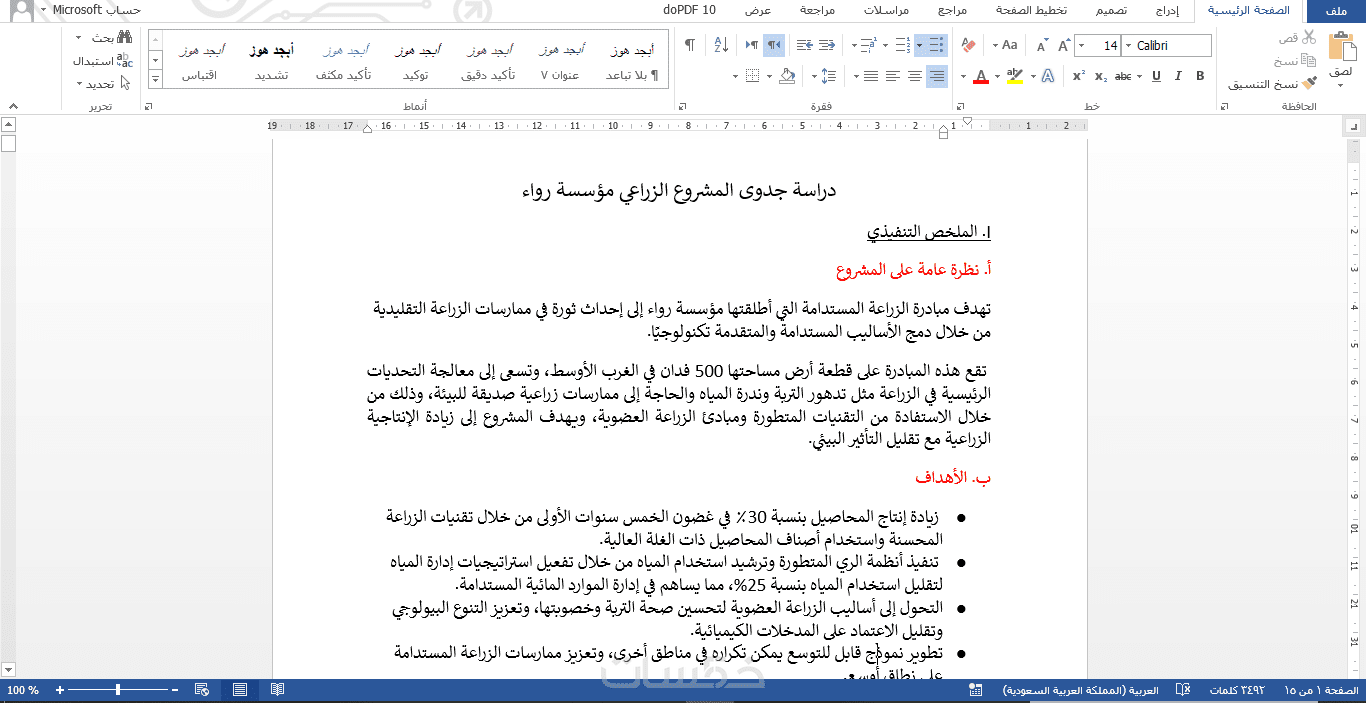
Task: Click the Microsoft account (حساب Microsoft) link
Action: (96, 10)
